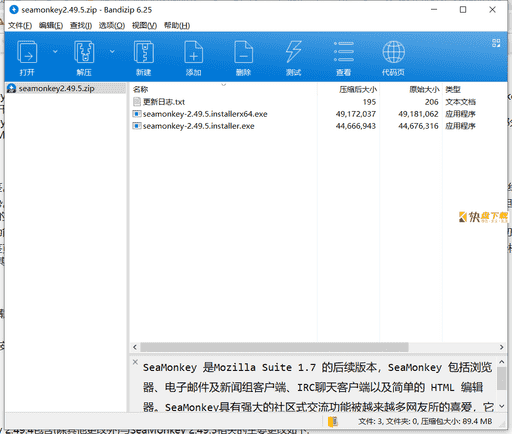The image size is (512, 434).
Task: Click the text file icon of 更新日志.txt
Action: [137, 102]
